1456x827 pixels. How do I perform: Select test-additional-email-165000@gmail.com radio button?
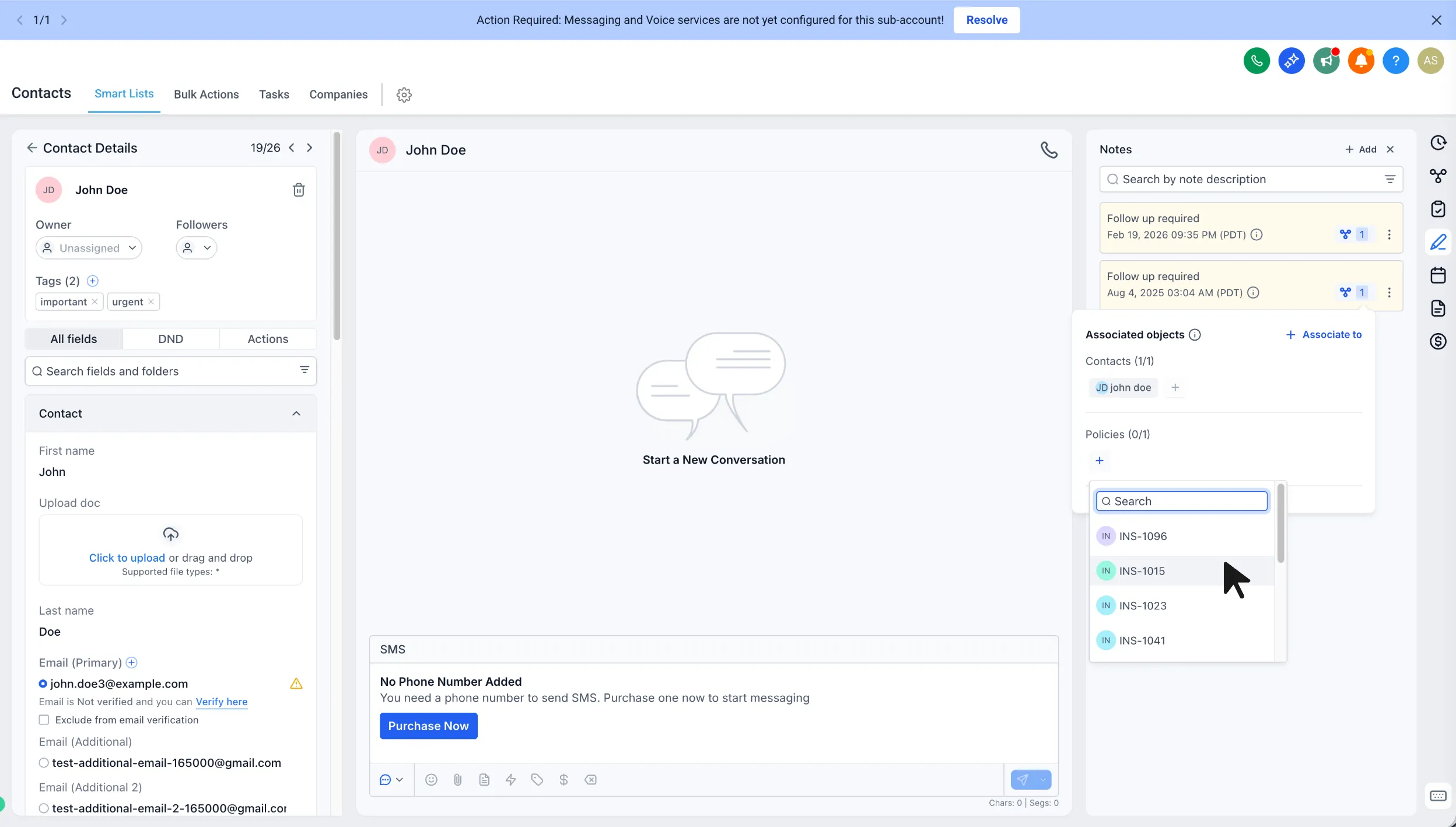[44, 763]
